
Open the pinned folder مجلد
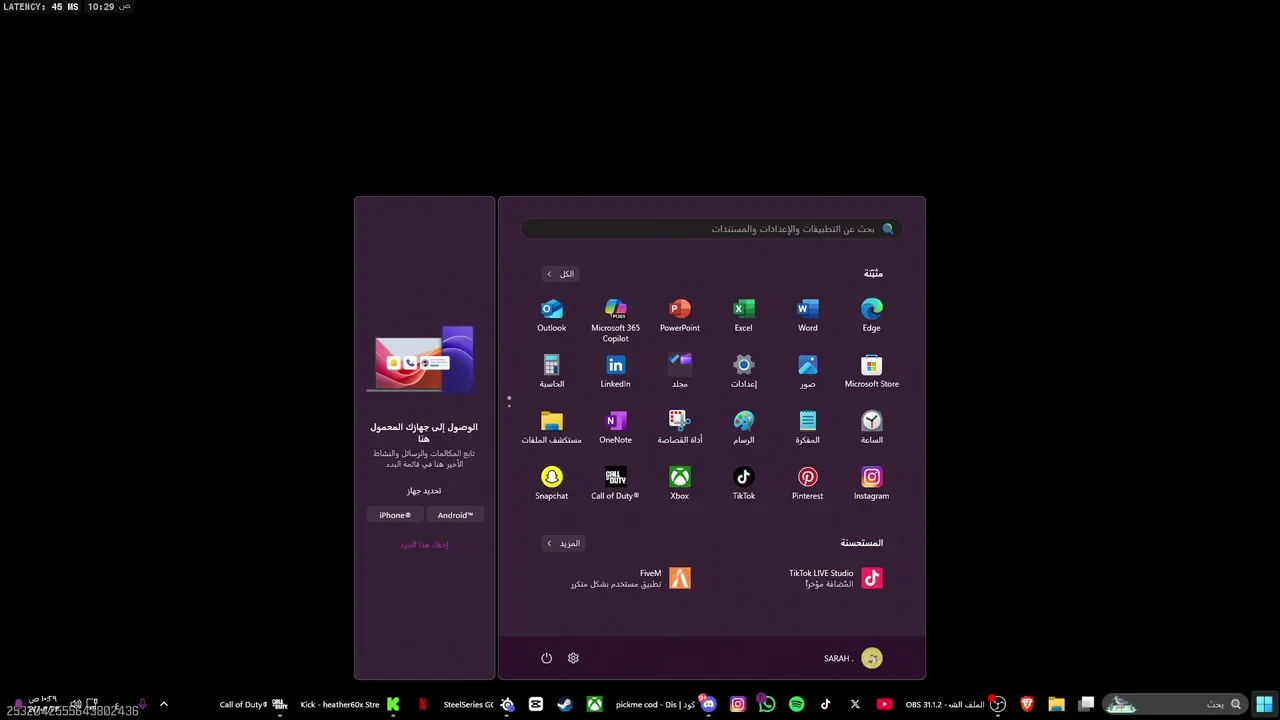click(x=680, y=371)
